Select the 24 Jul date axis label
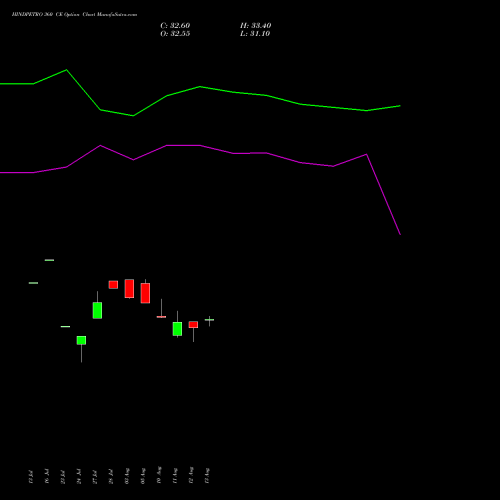This screenshot has width=500, height=500. coord(79,476)
